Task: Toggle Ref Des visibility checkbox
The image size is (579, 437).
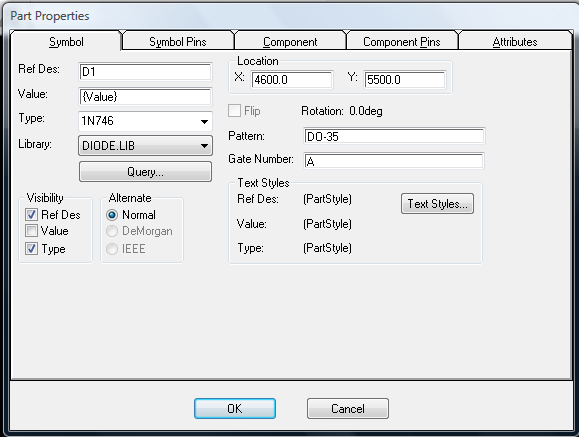Action: [x=31, y=215]
